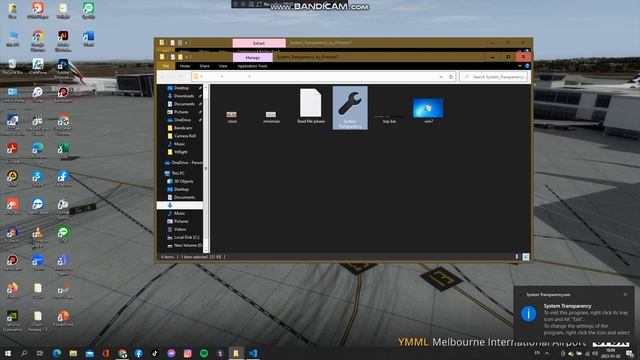This screenshot has width=640, height=360.
Task: Dismiss the System Transparency notification
Action: click(x=625, y=294)
